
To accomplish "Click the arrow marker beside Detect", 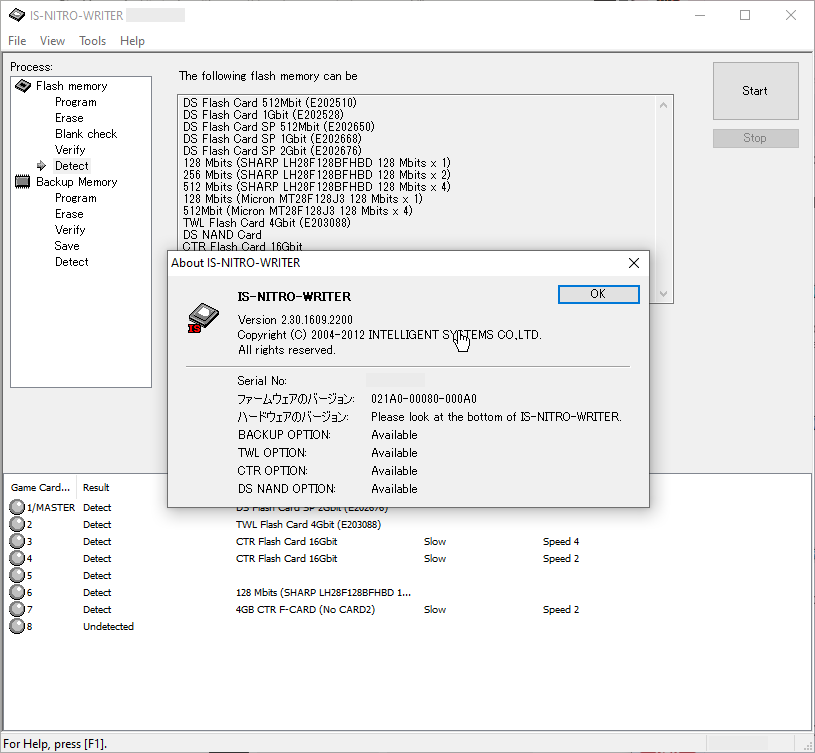I will (x=42, y=166).
